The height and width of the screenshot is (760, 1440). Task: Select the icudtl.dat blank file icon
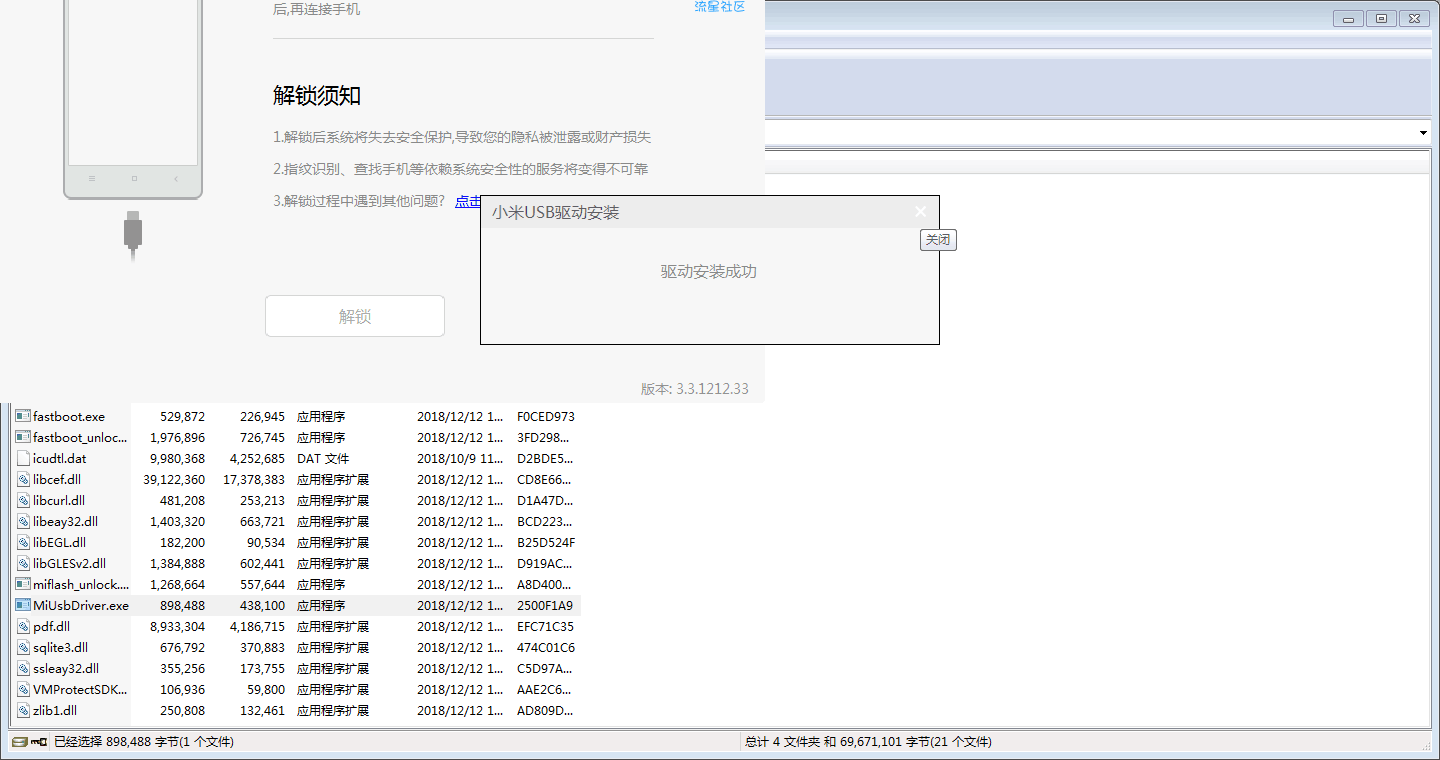[23, 458]
